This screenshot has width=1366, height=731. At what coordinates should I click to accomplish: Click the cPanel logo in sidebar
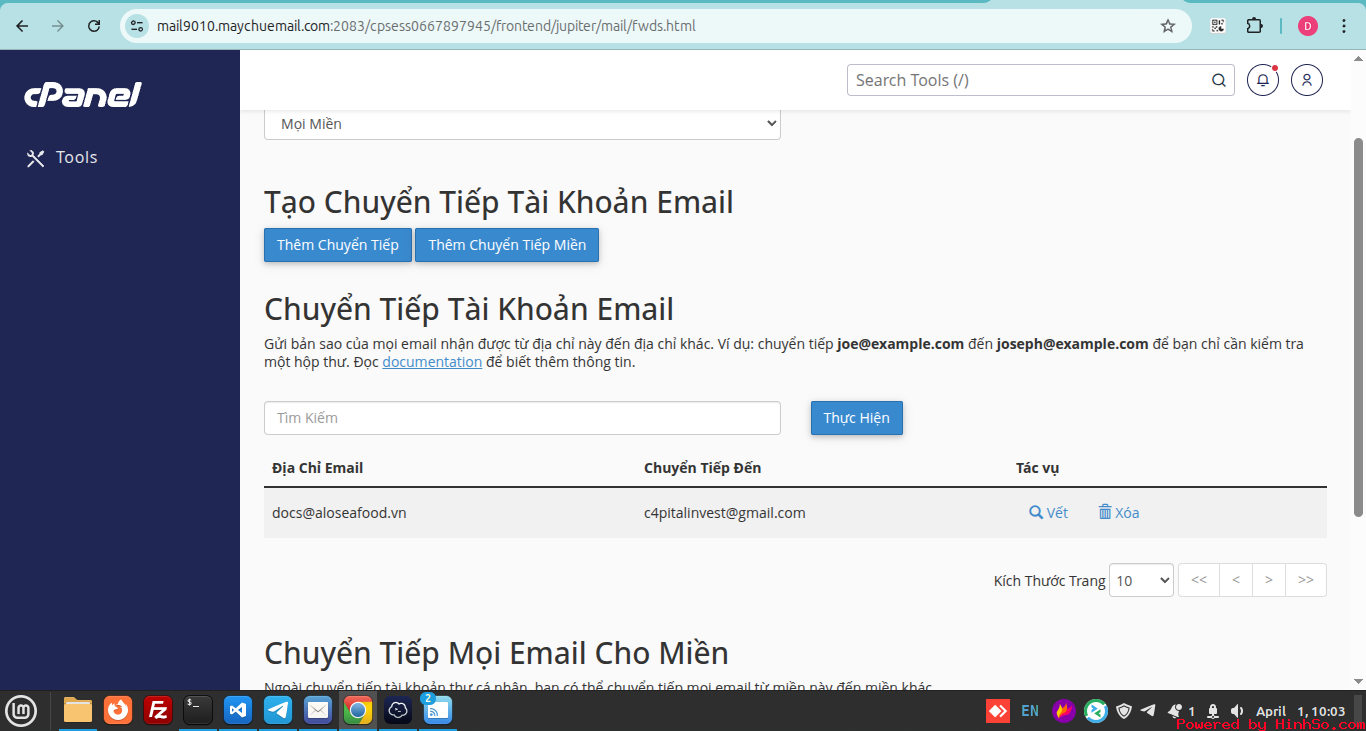(82, 95)
